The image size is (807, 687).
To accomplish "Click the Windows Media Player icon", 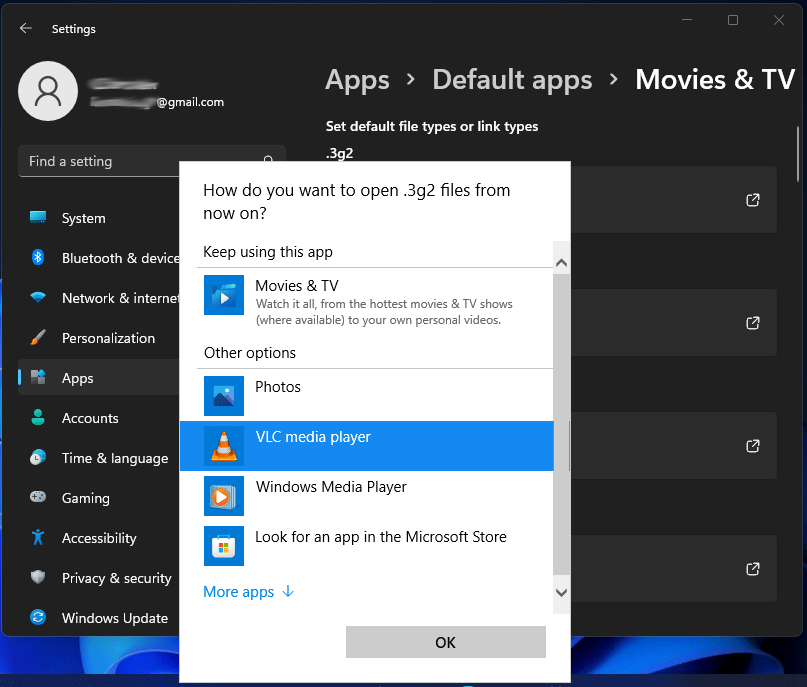I will click(x=223, y=496).
